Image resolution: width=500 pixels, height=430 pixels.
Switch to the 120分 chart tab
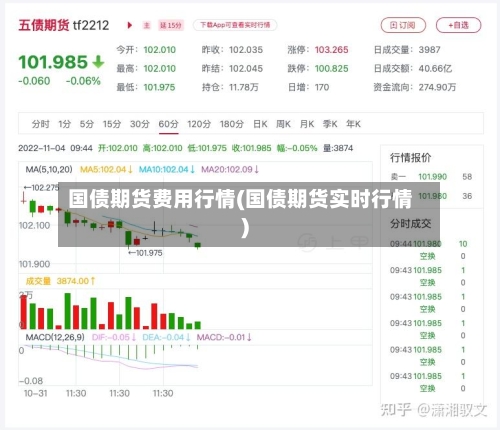point(199,124)
